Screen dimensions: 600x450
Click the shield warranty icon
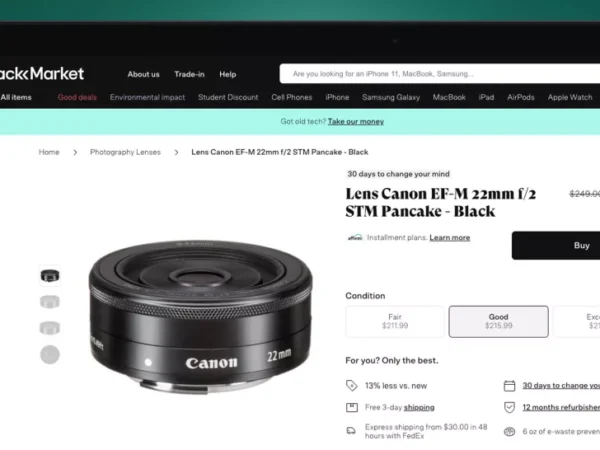click(x=509, y=407)
